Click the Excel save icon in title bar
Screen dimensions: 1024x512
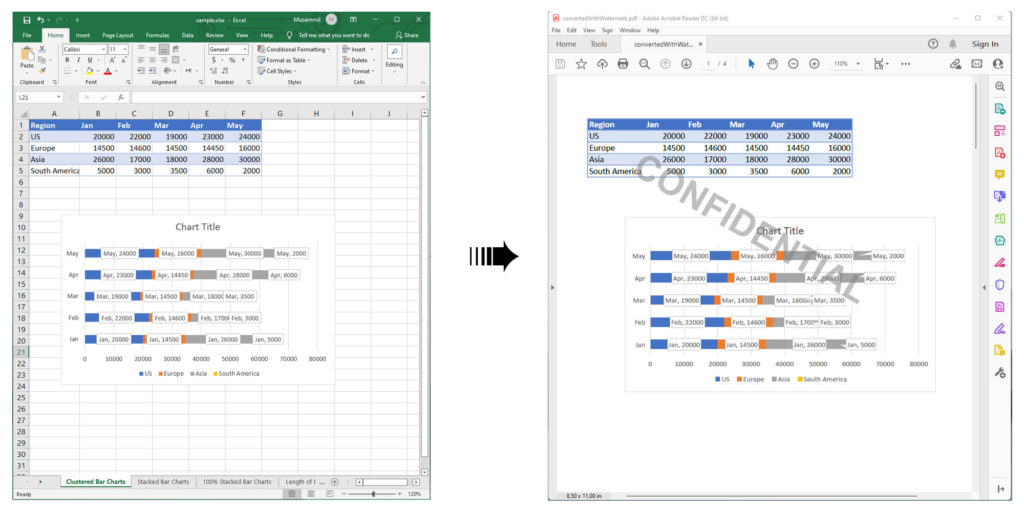[x=24, y=19]
